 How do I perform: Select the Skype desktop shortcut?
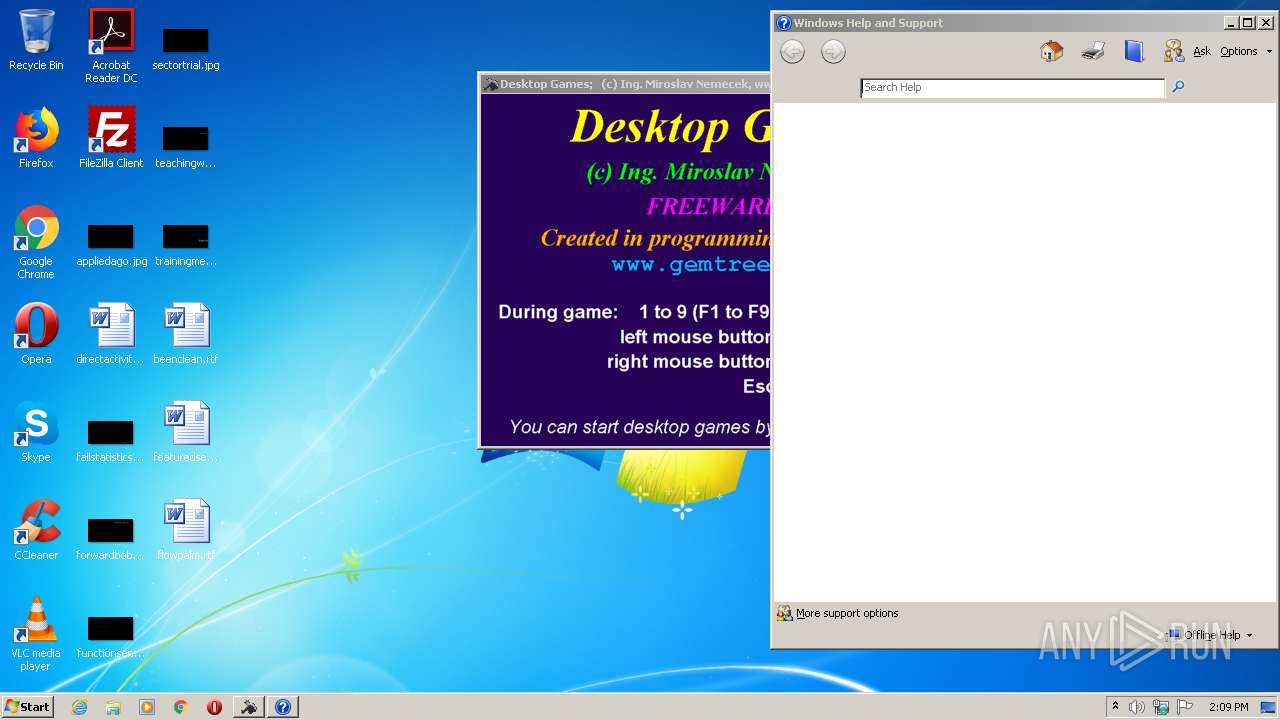pyautogui.click(x=36, y=432)
